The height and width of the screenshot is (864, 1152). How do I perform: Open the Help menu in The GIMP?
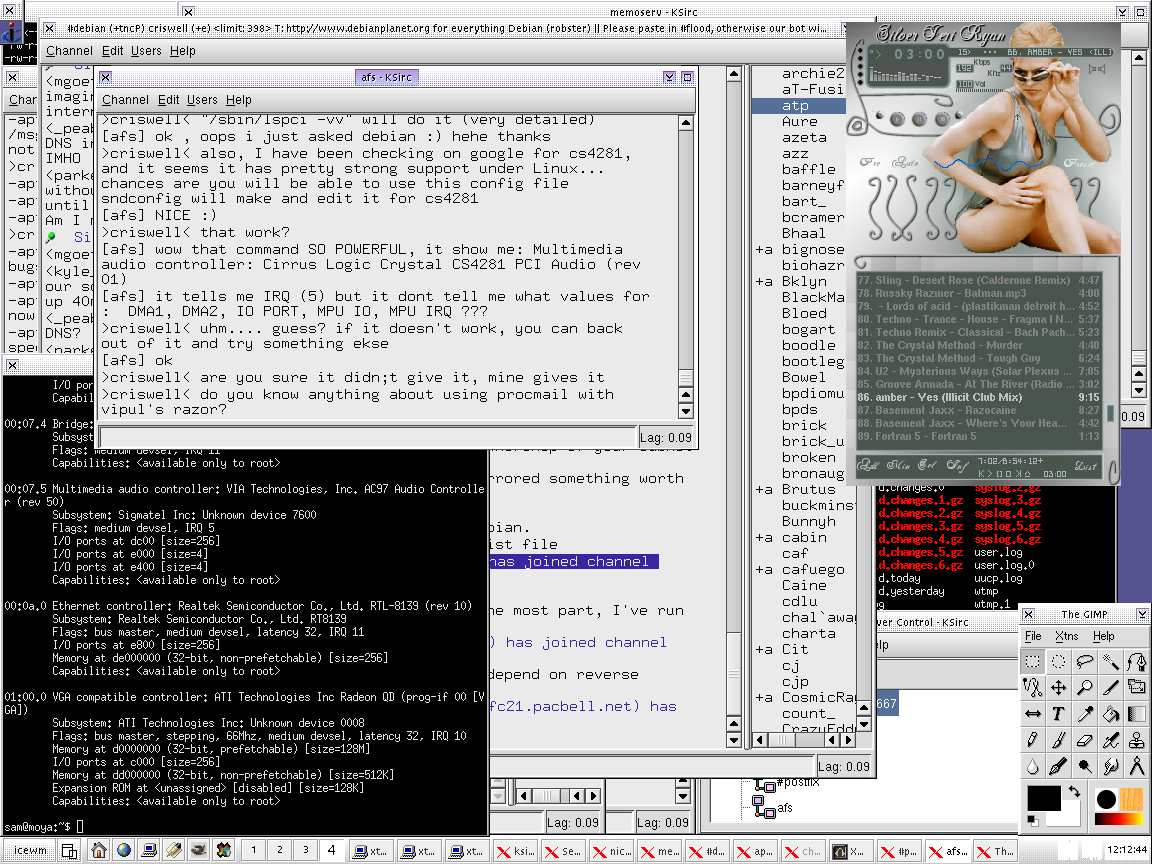click(1104, 636)
